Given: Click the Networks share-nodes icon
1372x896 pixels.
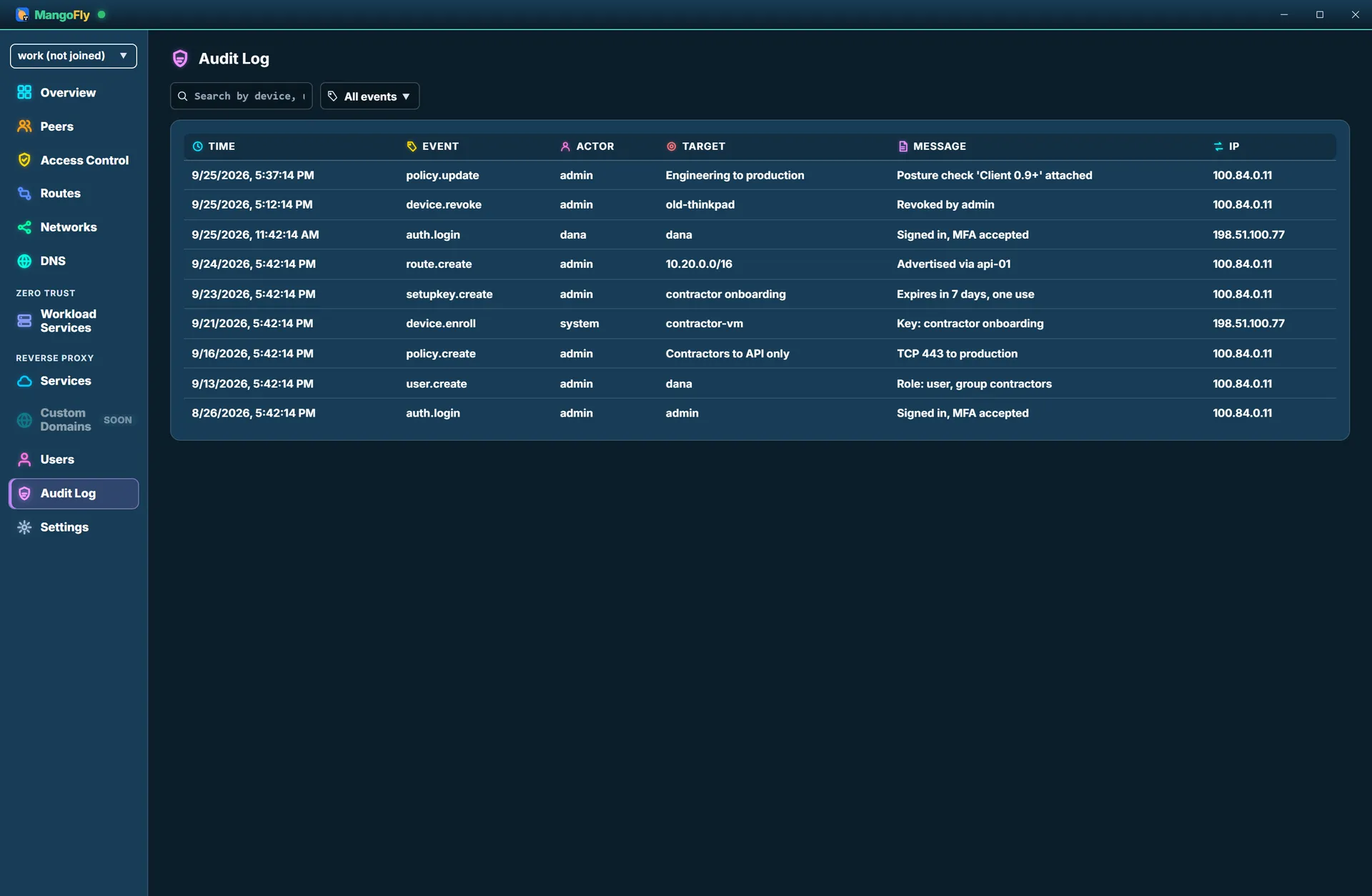Looking at the screenshot, I should pyautogui.click(x=24, y=227).
